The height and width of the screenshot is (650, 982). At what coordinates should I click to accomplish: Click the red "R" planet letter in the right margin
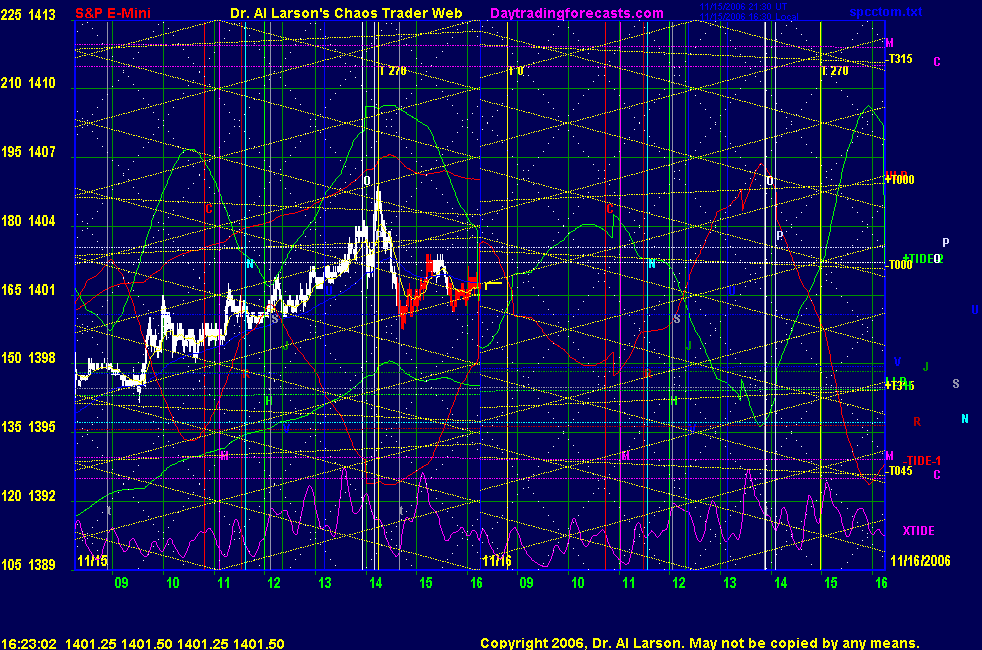[x=917, y=422]
